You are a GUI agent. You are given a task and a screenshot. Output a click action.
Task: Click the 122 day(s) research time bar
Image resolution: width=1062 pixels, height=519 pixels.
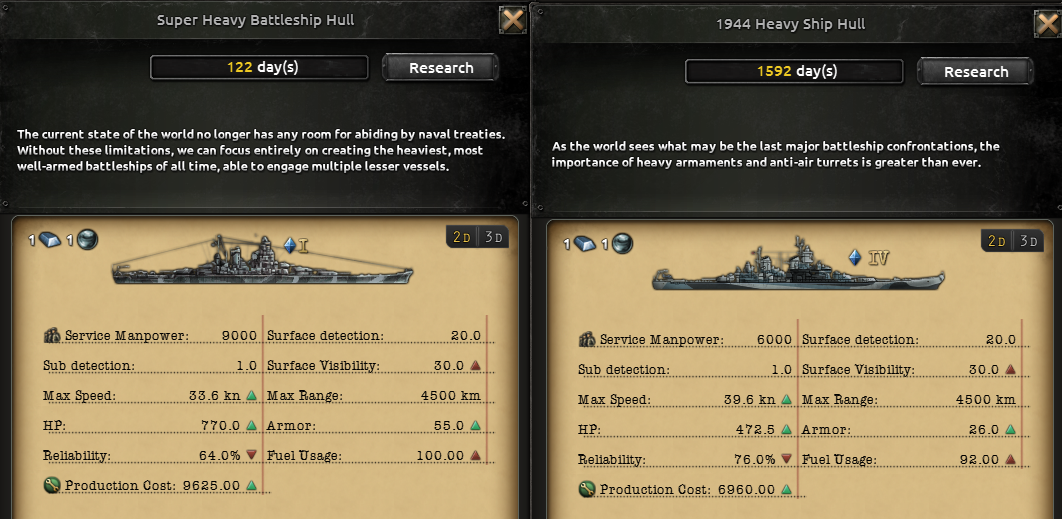[x=259, y=68]
